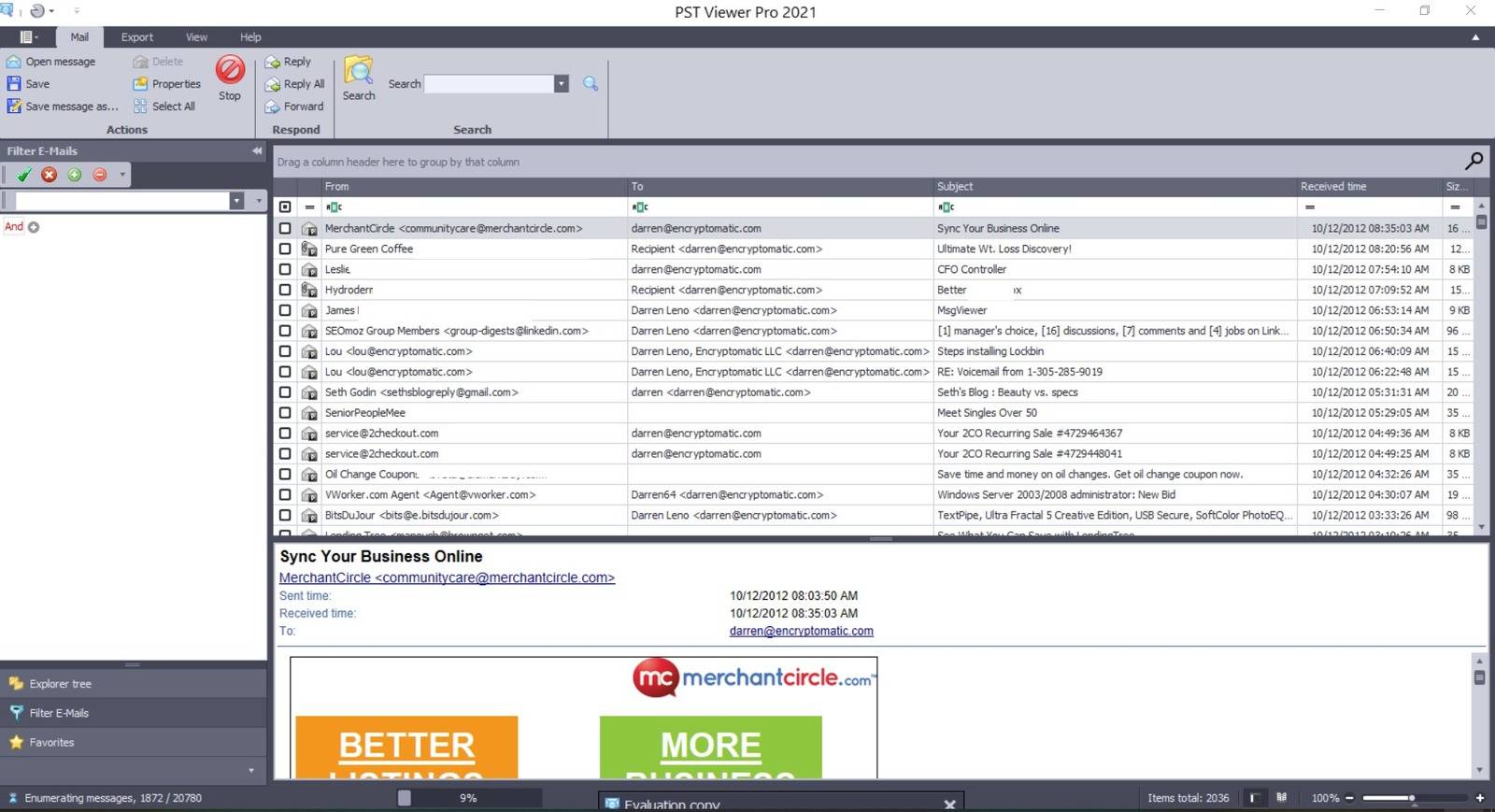The width and height of the screenshot is (1495, 812).
Task: Check the SeniorPeopleMeet message checkbox
Action: [285, 413]
